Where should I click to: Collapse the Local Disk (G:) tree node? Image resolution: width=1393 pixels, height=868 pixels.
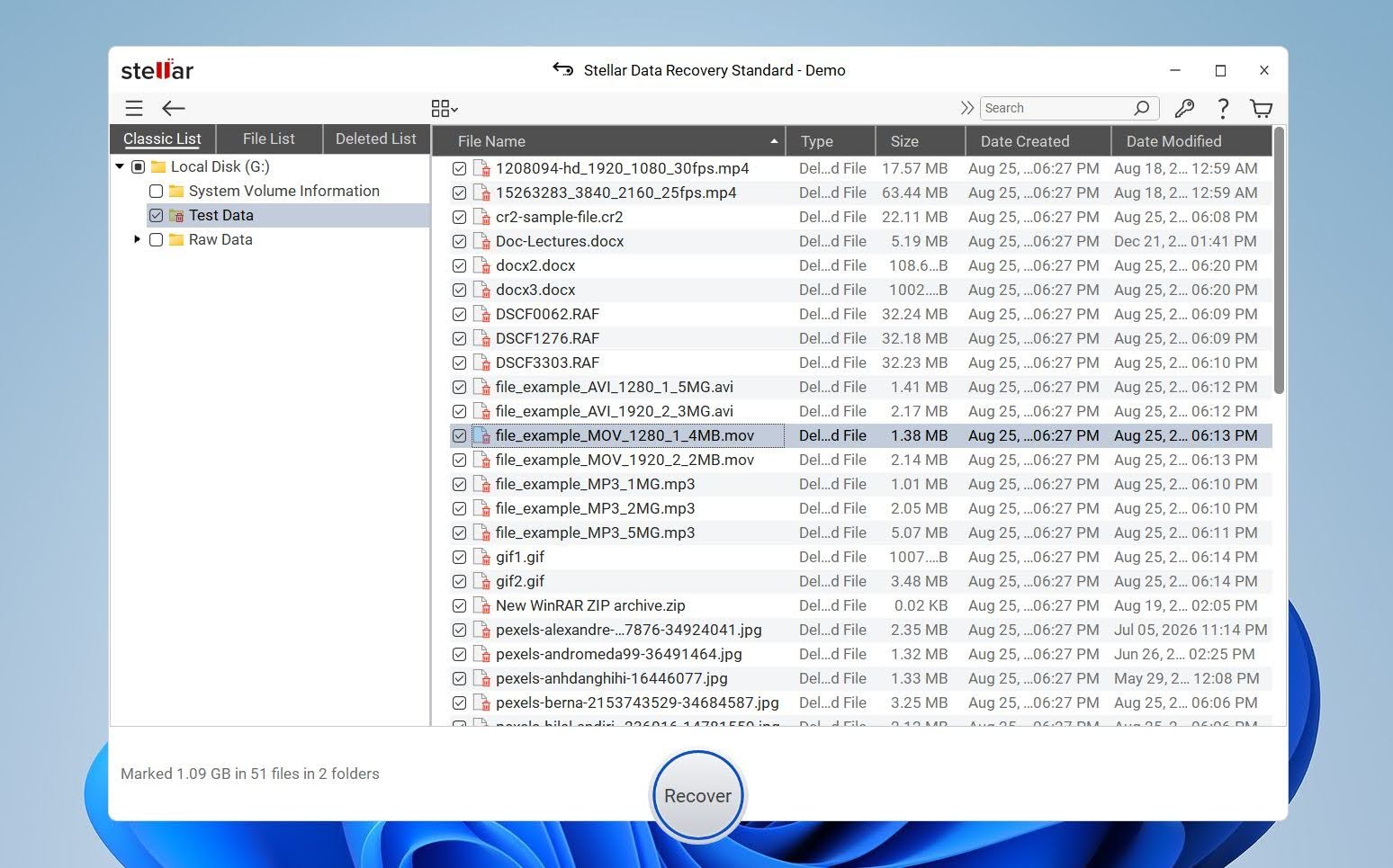[x=120, y=166]
